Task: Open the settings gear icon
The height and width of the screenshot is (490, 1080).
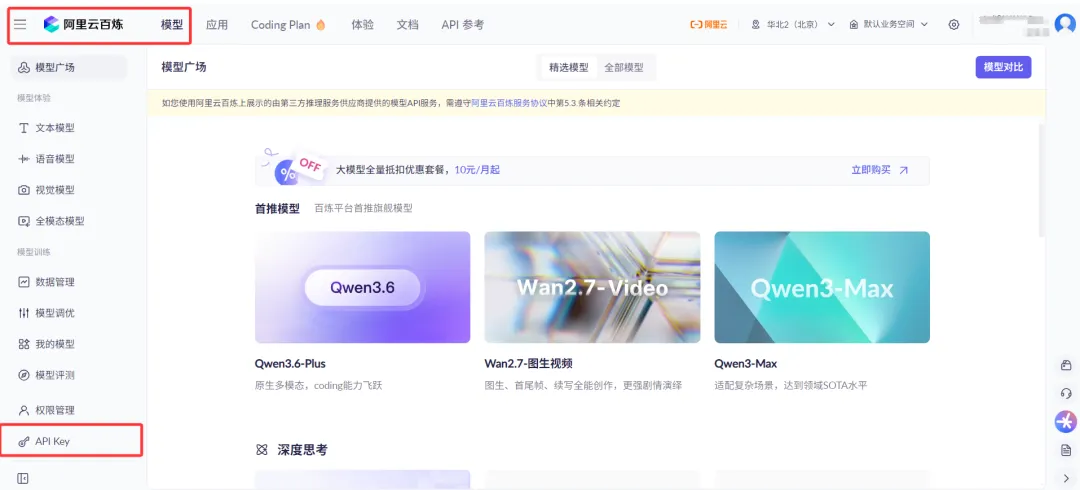Action: pyautogui.click(x=953, y=24)
